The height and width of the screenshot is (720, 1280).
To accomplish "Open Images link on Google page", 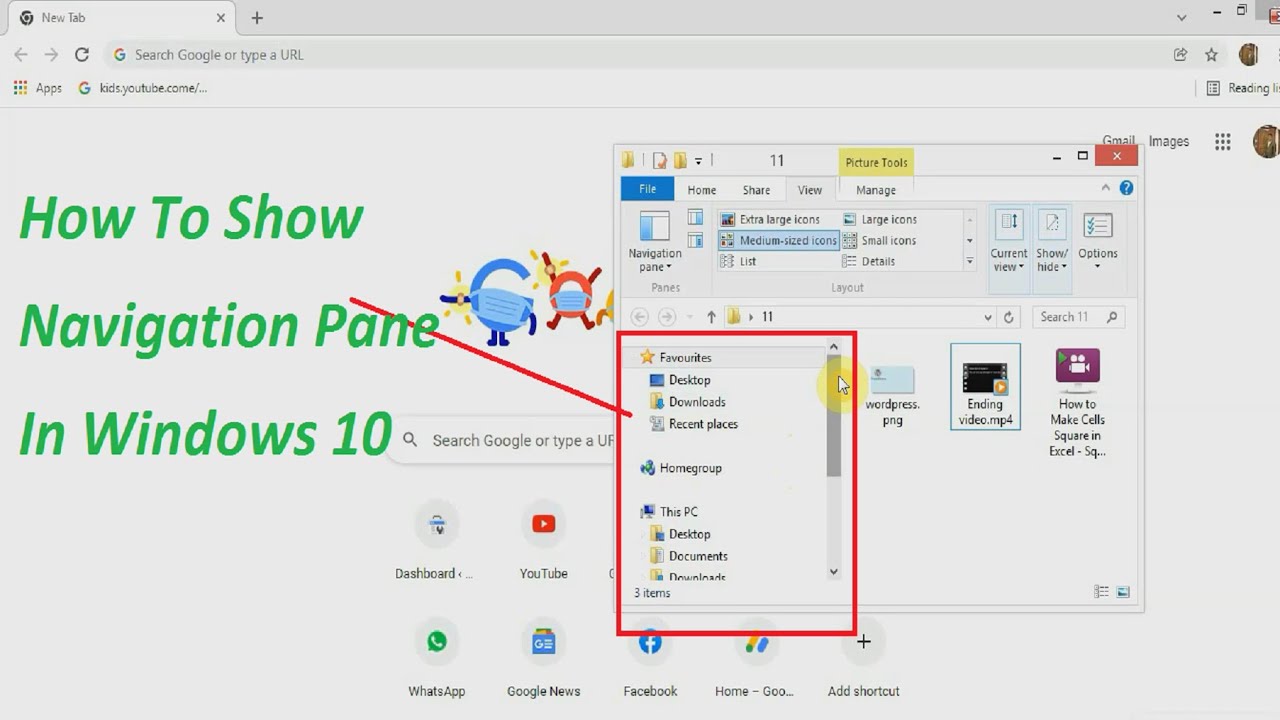I will 1169,141.
